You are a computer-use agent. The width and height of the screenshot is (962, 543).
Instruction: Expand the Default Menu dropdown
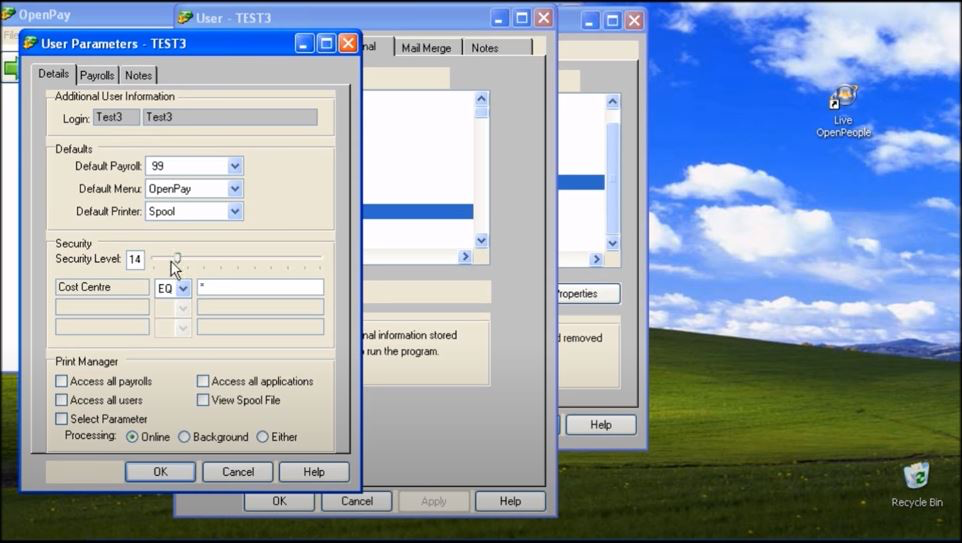[234, 189]
